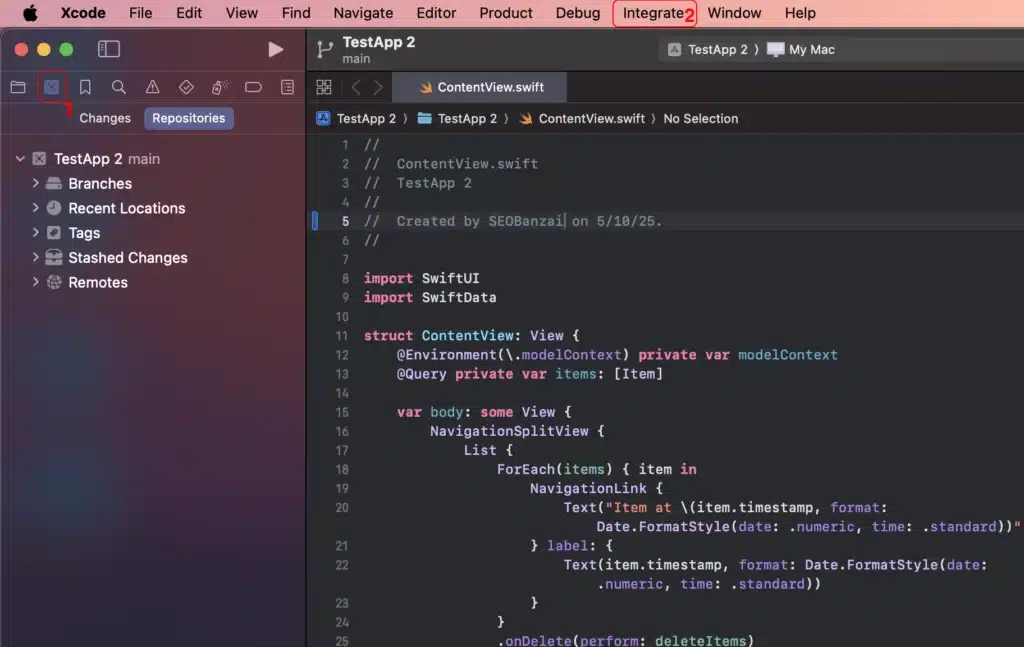This screenshot has height=647, width=1024.
Task: Click the Remotes globe icon
Action: click(54, 282)
